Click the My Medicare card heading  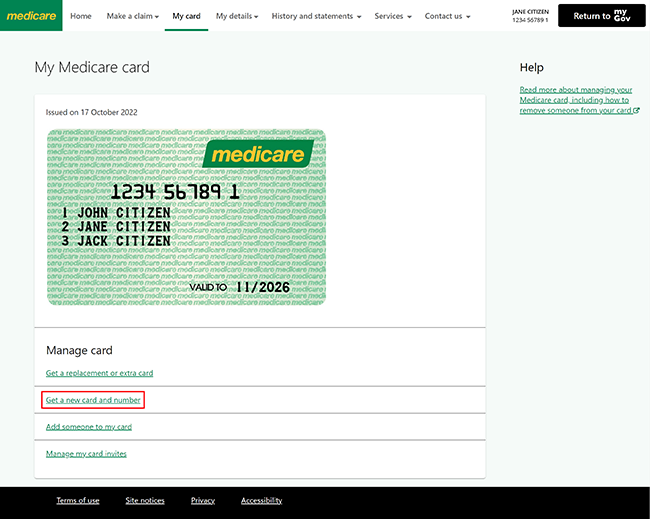(x=92, y=68)
